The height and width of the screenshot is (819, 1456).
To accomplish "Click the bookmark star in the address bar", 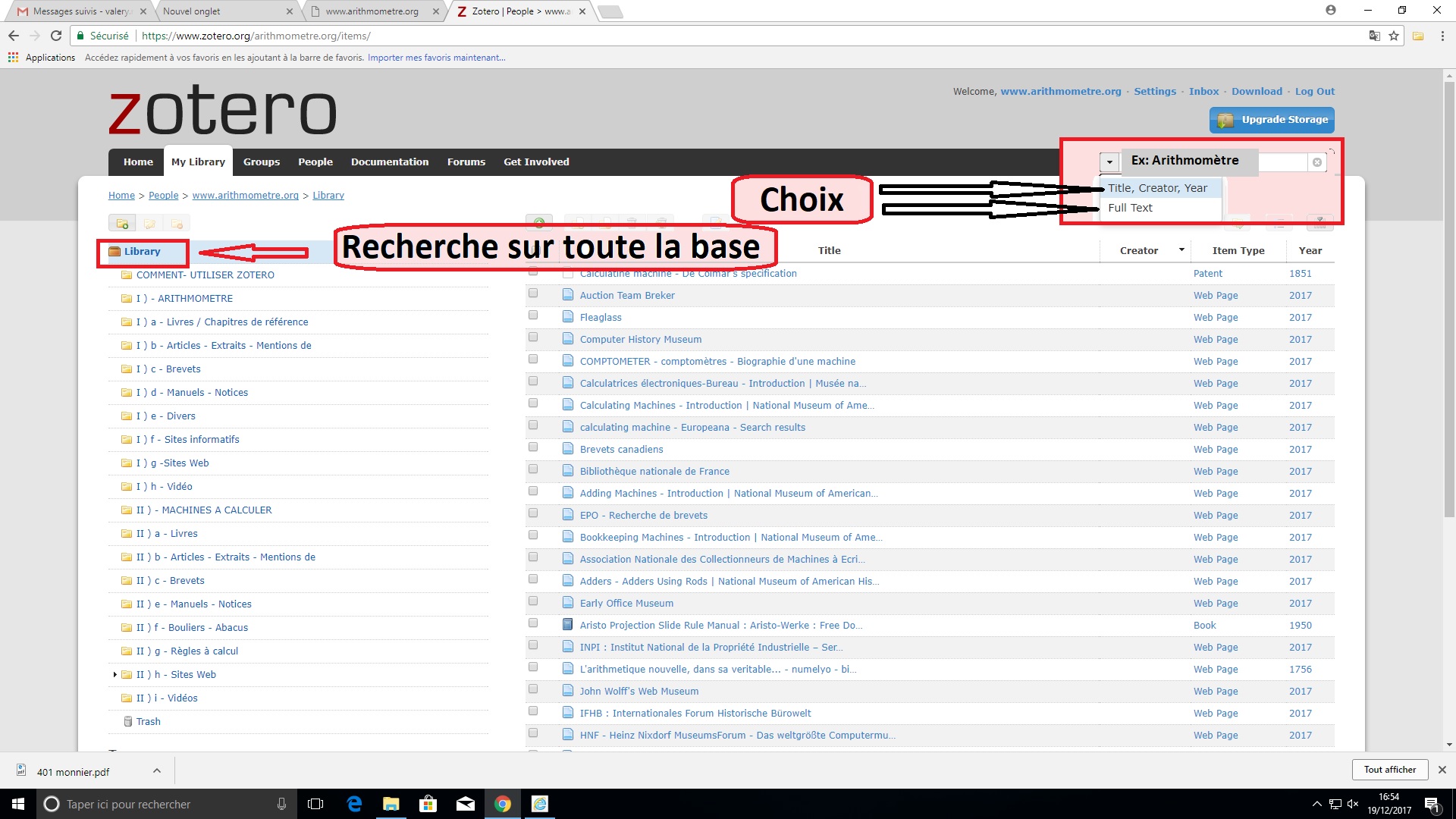I will [1394, 36].
